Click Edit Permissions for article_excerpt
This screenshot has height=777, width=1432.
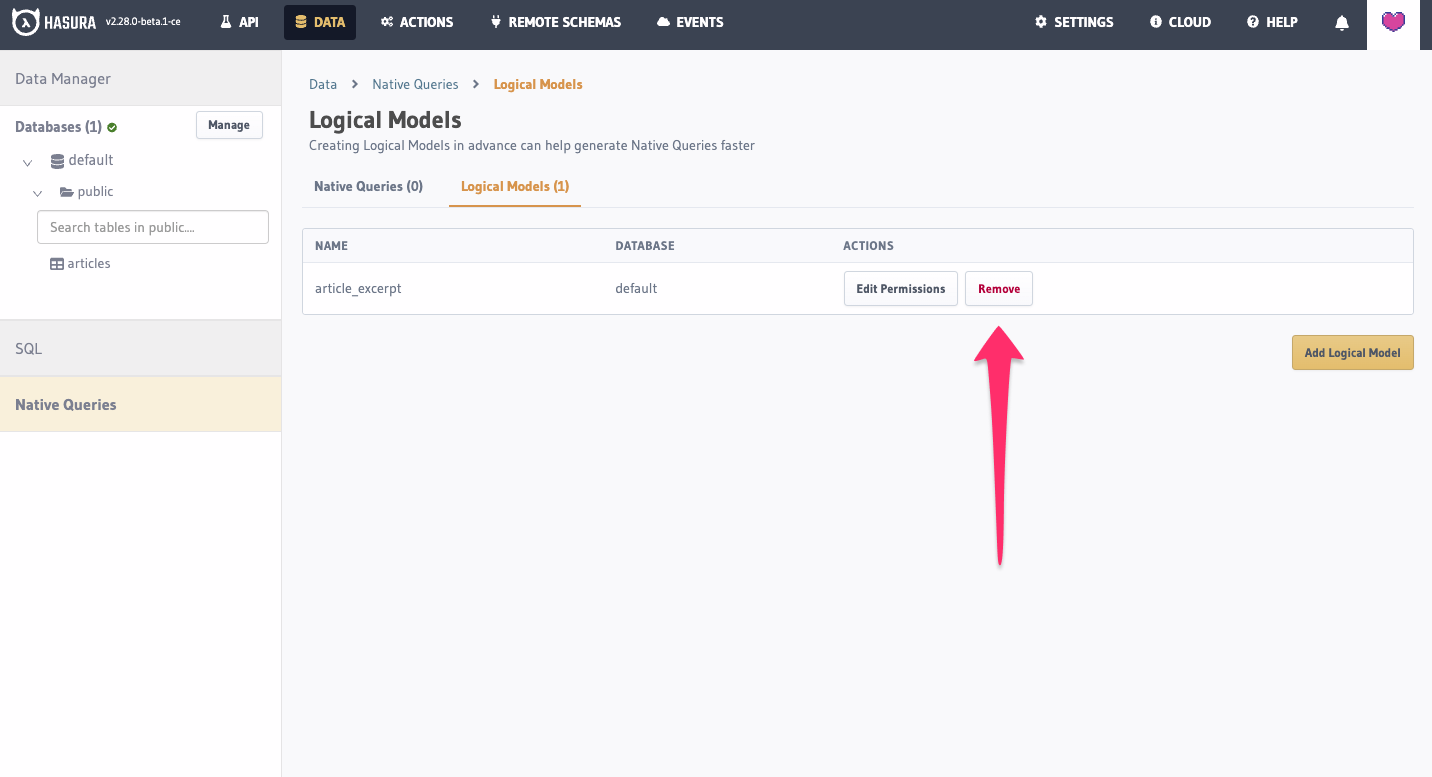900,289
